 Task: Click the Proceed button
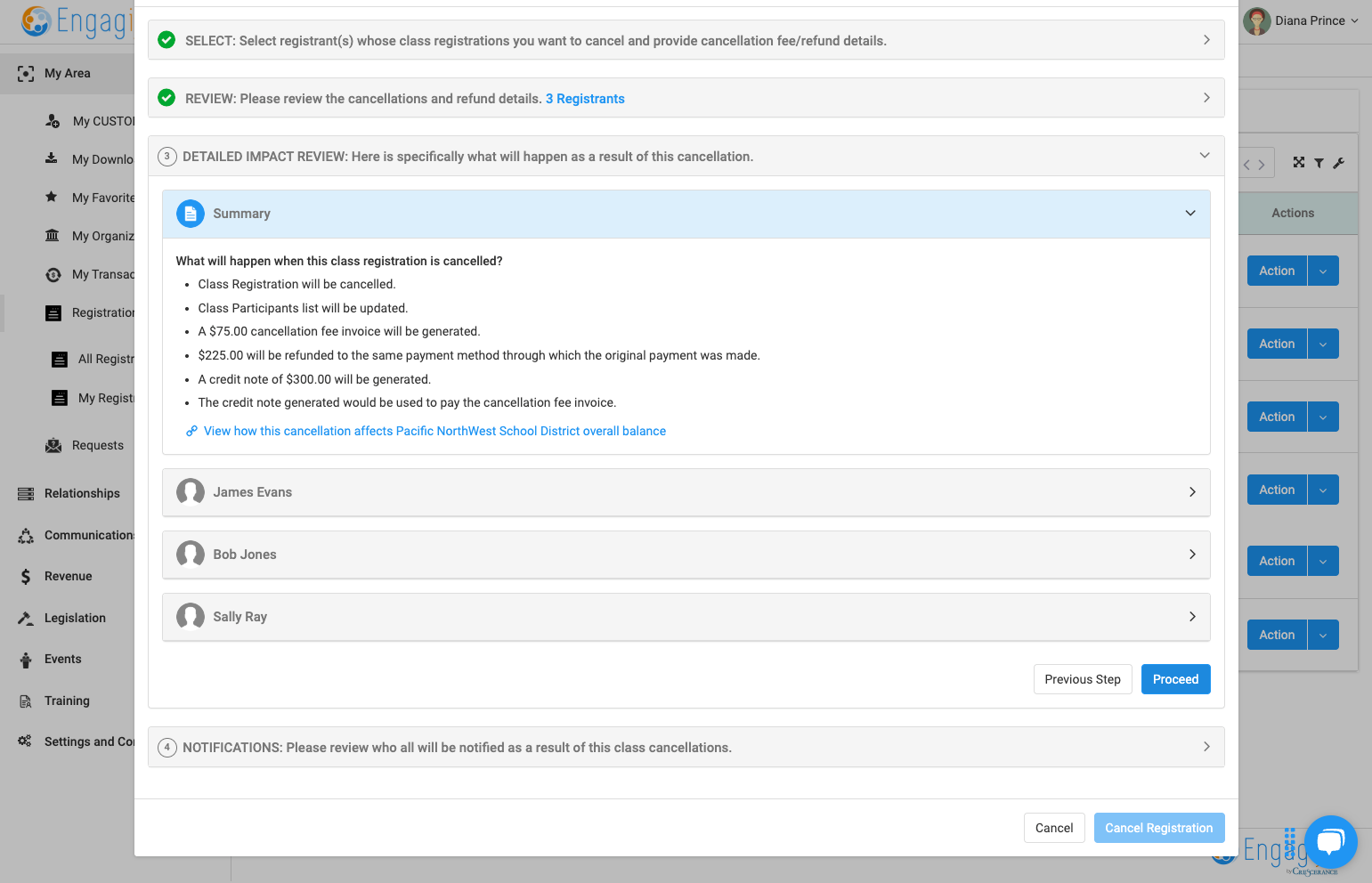[1175, 679]
